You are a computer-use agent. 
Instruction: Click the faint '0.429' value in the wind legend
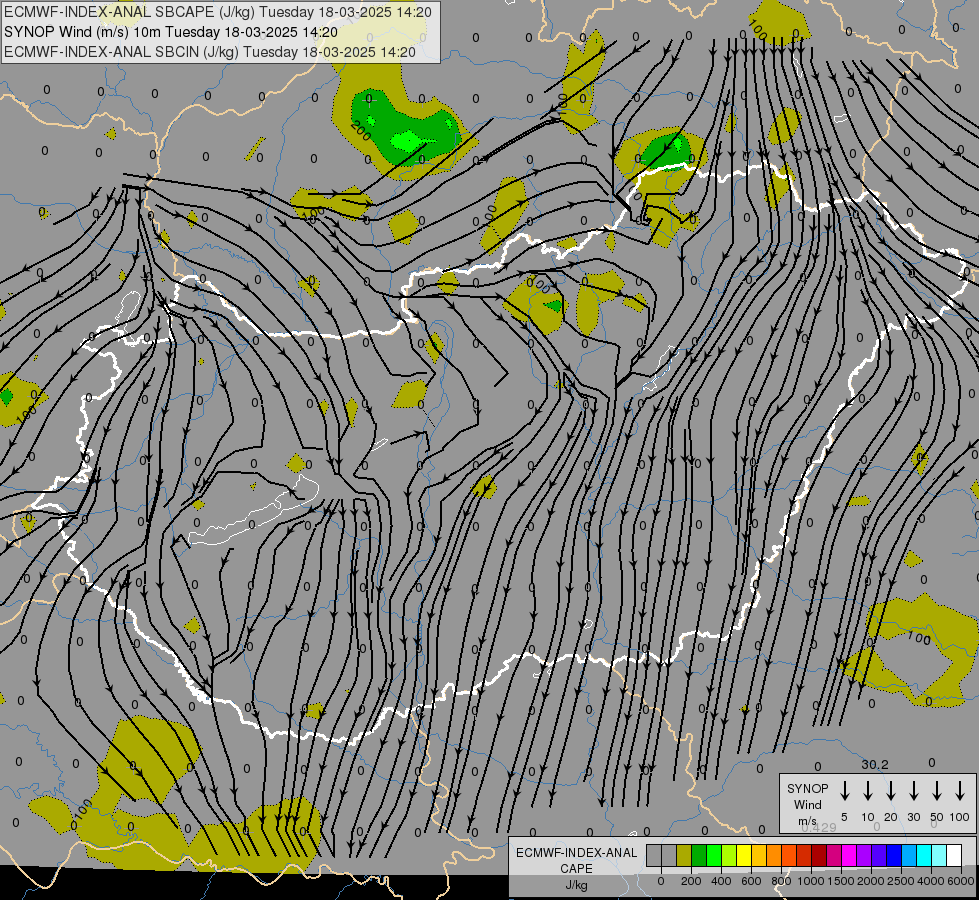(819, 828)
